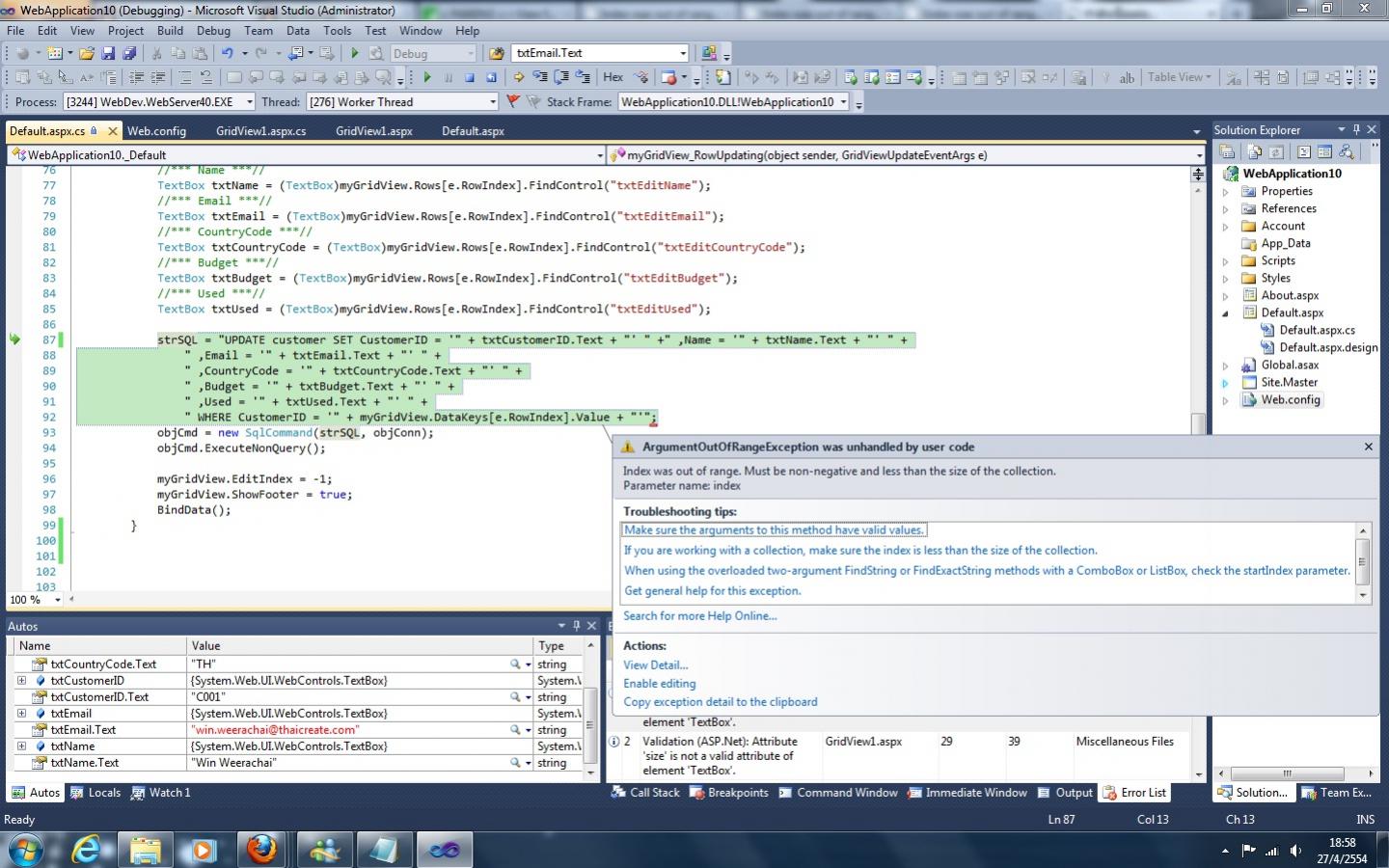
Task: Click the Show Next Statement yellow arrow
Action: click(519, 77)
